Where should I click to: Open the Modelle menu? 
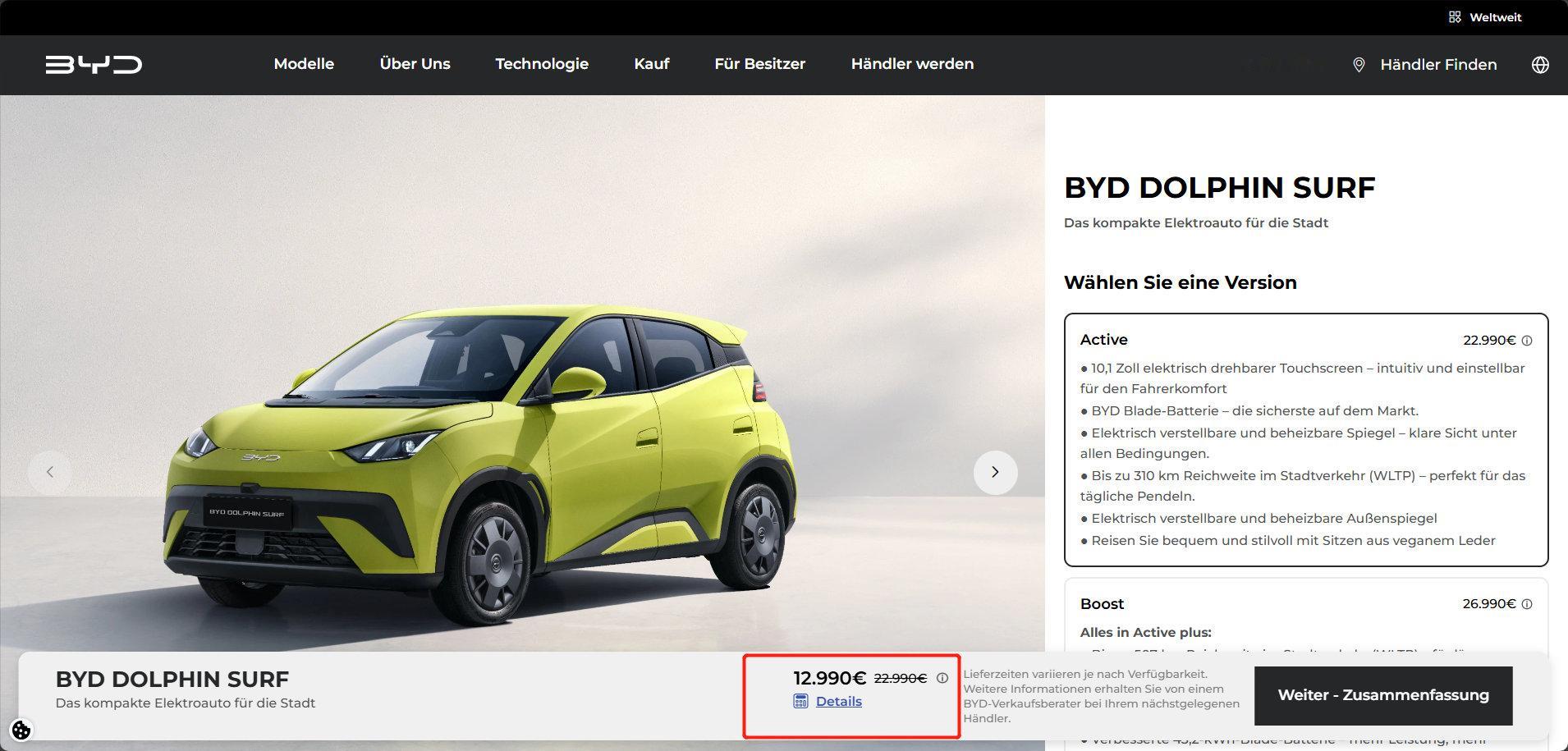pos(304,64)
